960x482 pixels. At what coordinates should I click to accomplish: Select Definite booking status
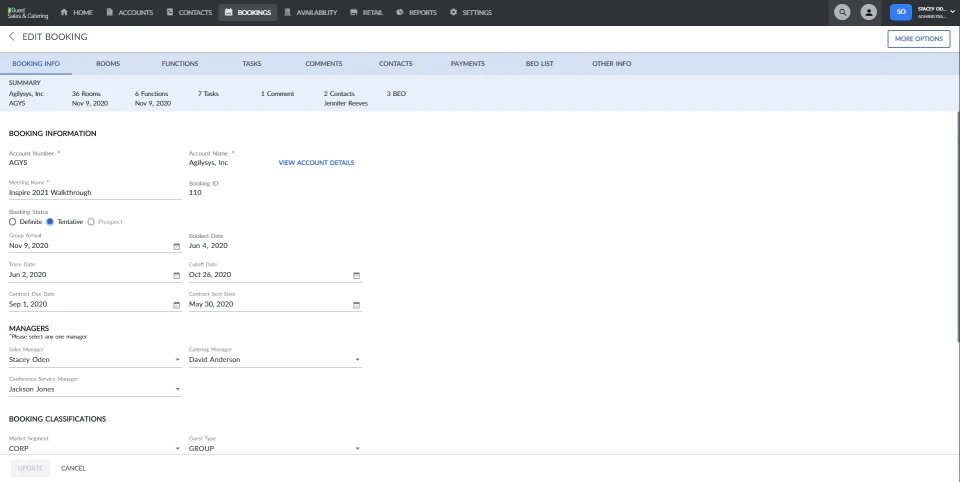[x=12, y=222]
